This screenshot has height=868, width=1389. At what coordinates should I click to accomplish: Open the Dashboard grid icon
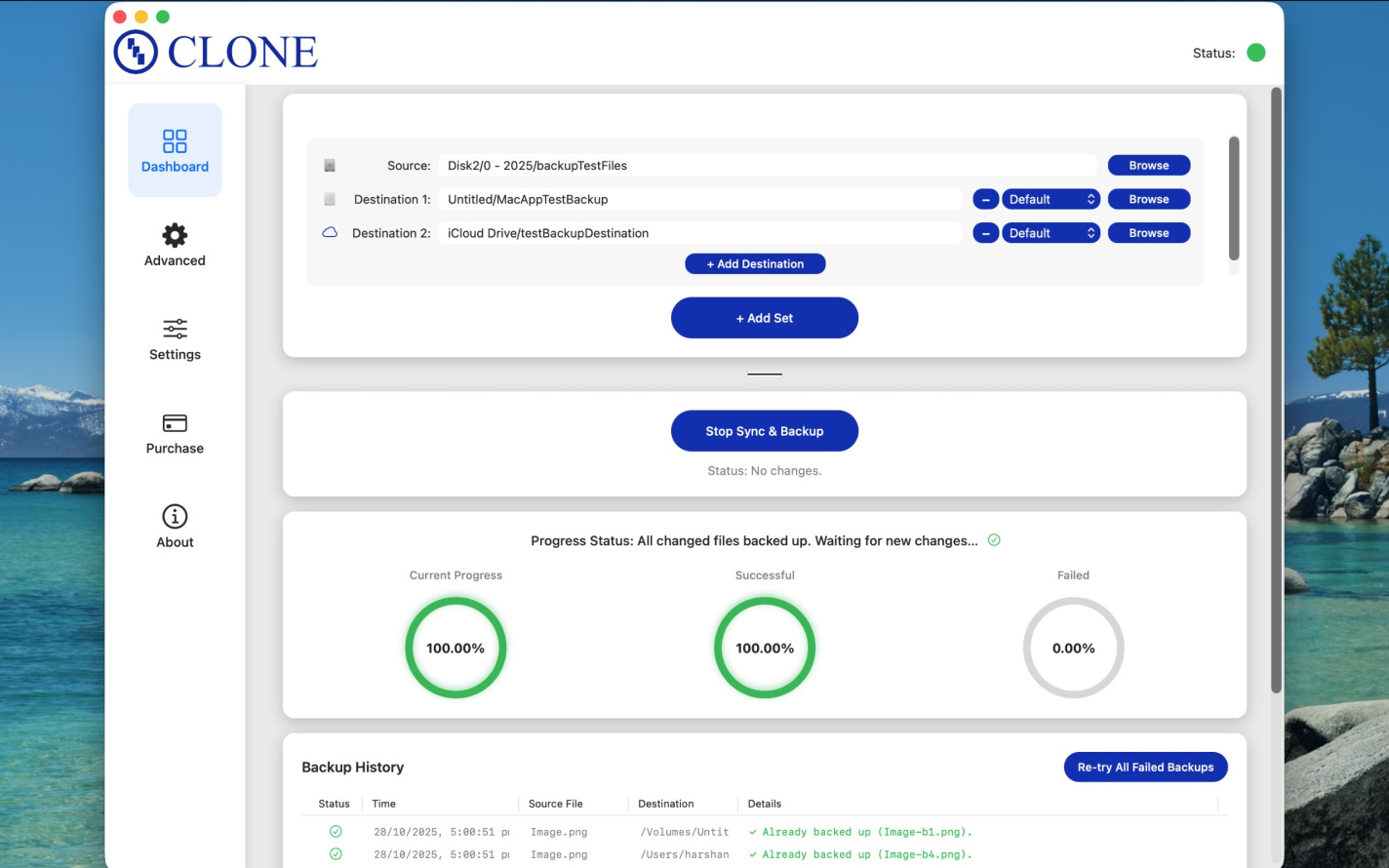click(175, 141)
